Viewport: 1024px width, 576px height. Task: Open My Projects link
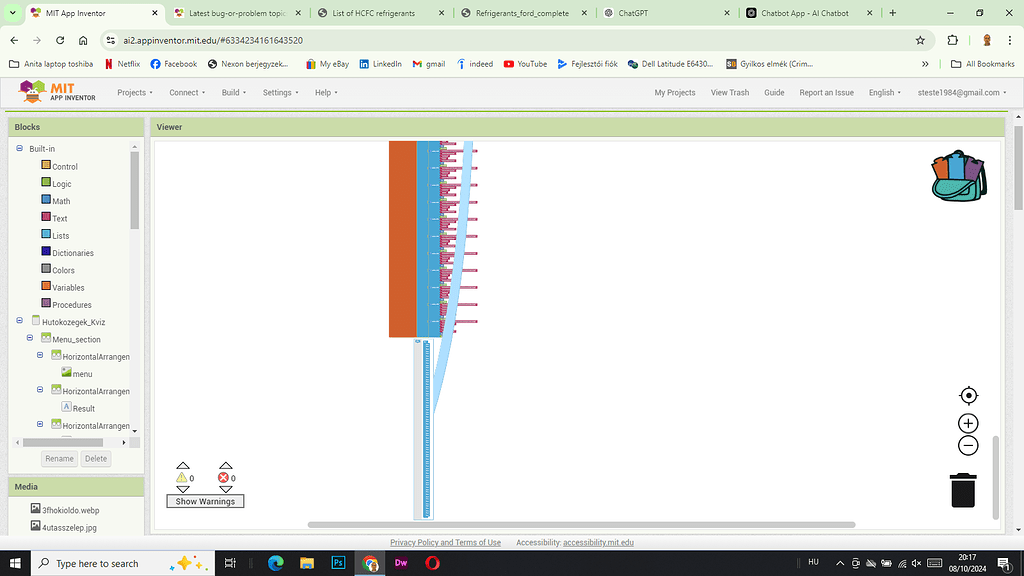(675, 93)
